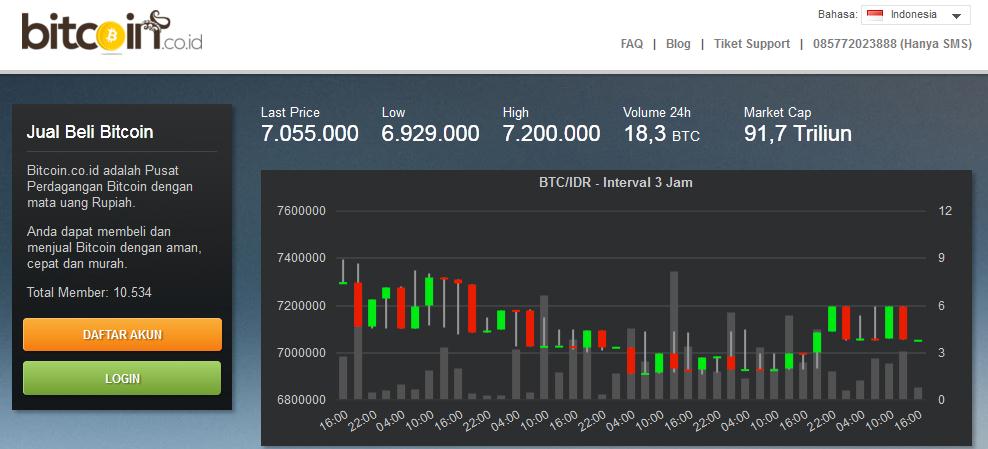Click the chart title BTC/IDR - Interval 3 Jam
This screenshot has height=449, width=988.
(616, 183)
